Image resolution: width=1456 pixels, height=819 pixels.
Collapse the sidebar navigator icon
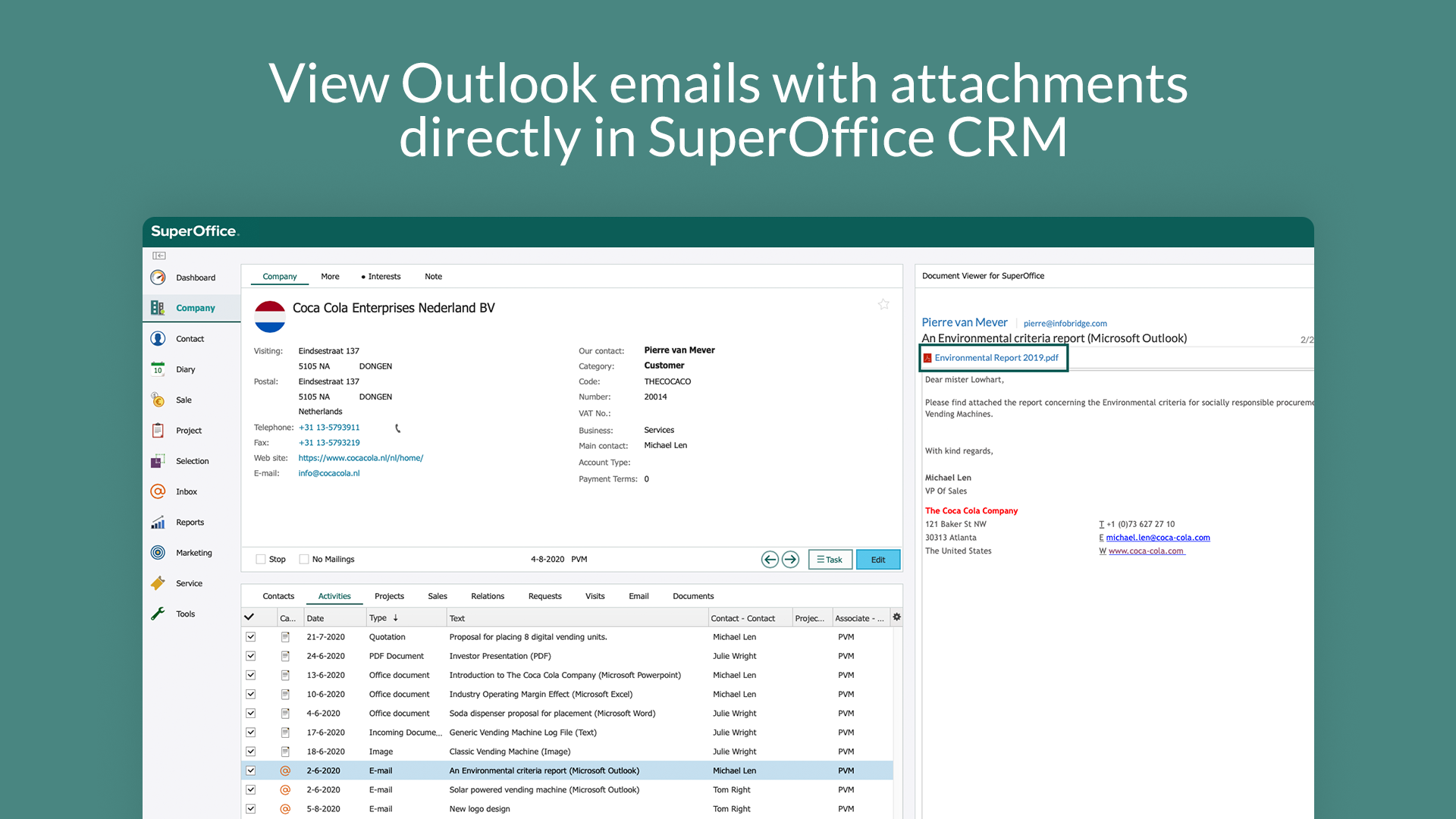159,256
